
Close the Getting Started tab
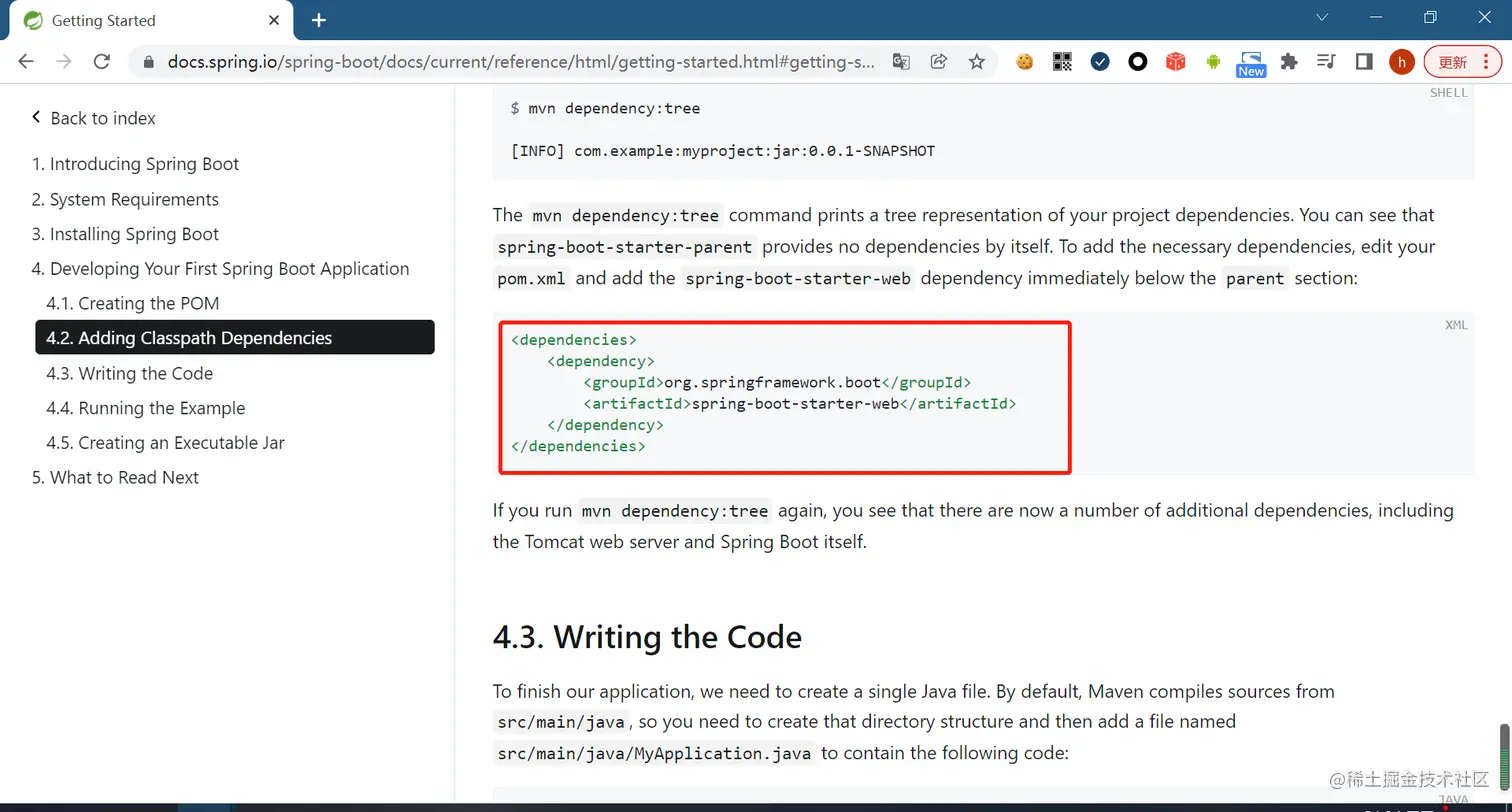(x=275, y=20)
